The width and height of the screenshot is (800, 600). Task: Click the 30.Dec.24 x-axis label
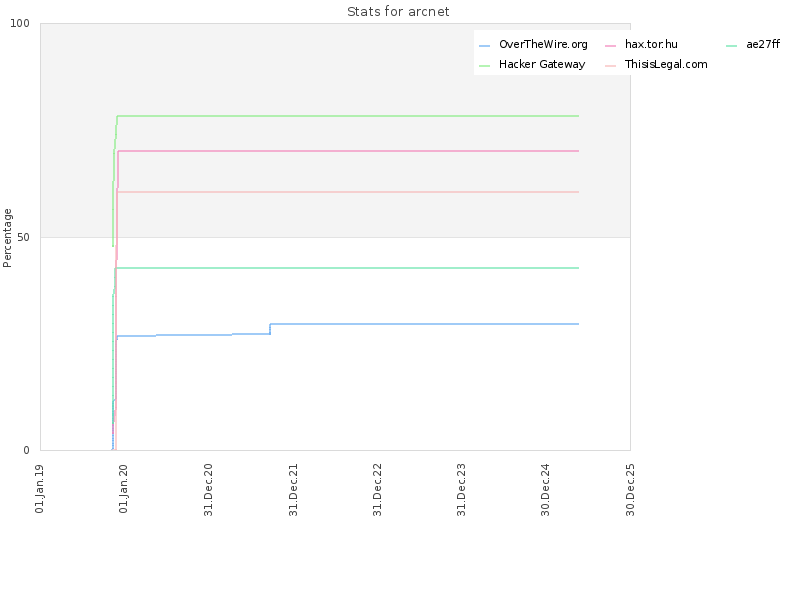(x=545, y=490)
